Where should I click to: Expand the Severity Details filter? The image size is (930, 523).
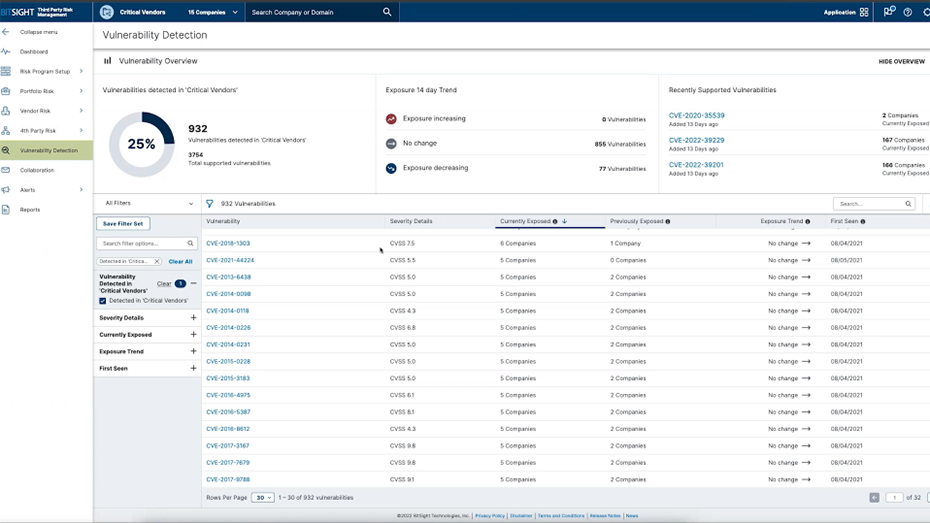point(194,318)
